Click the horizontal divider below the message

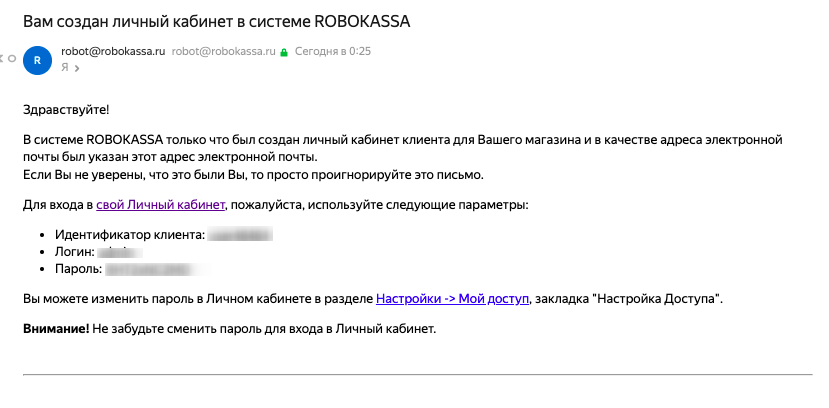(x=417, y=375)
